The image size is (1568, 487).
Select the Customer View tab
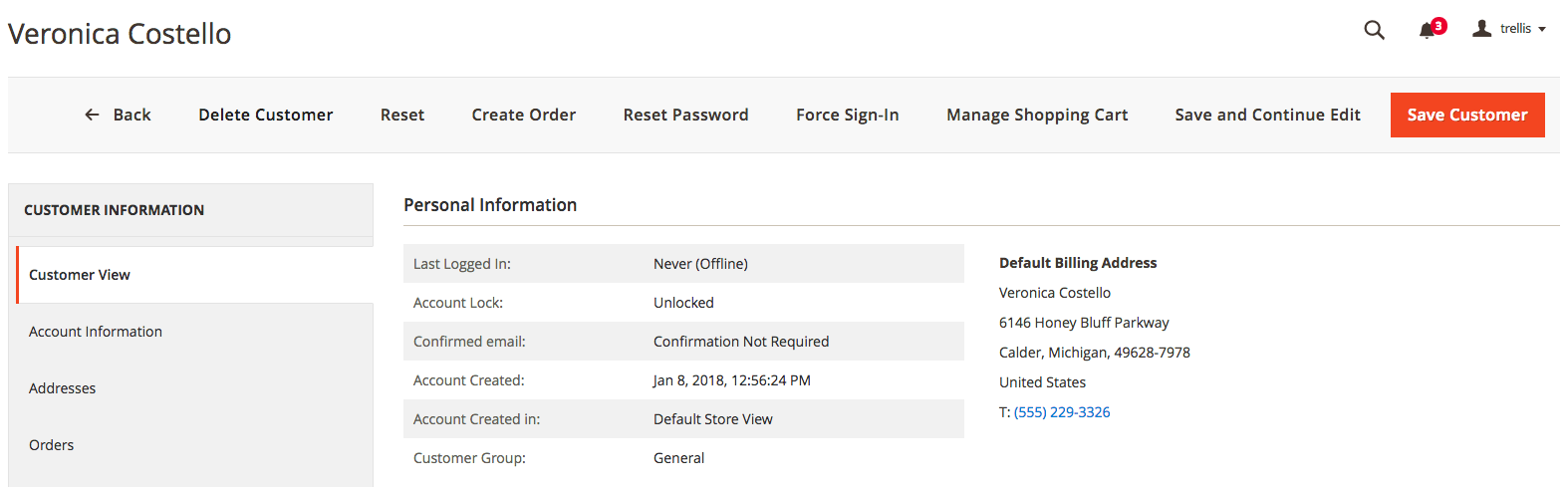pyautogui.click(x=195, y=275)
